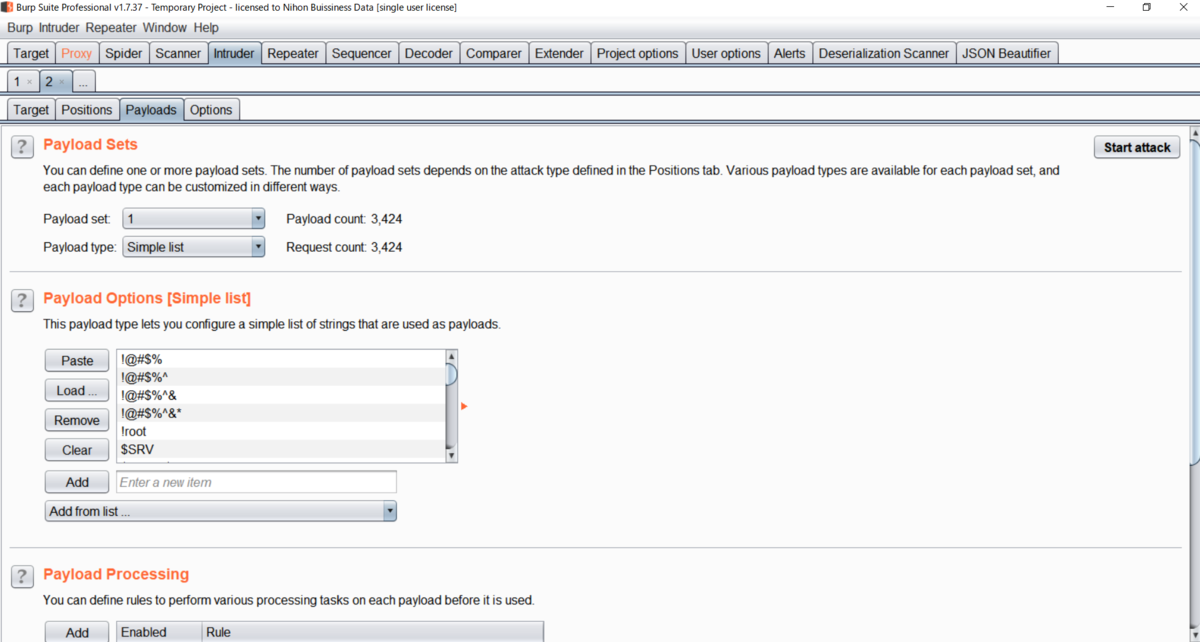Switch to the Intruder Target sub-tab

coord(31,110)
